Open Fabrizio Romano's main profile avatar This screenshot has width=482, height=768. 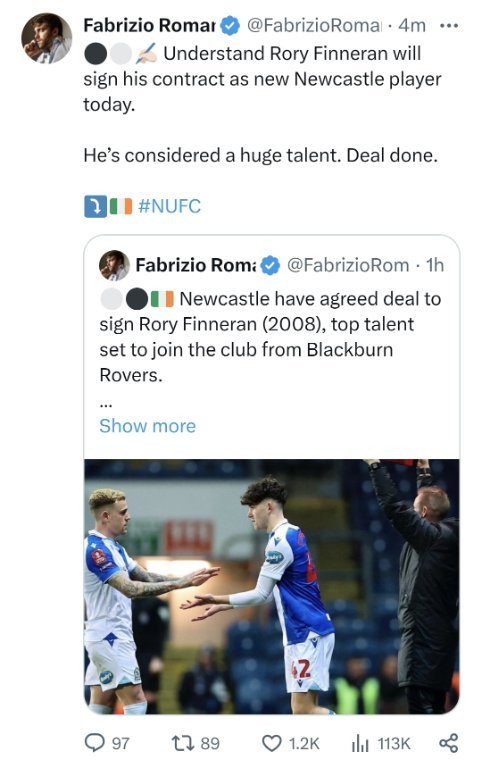(47, 38)
